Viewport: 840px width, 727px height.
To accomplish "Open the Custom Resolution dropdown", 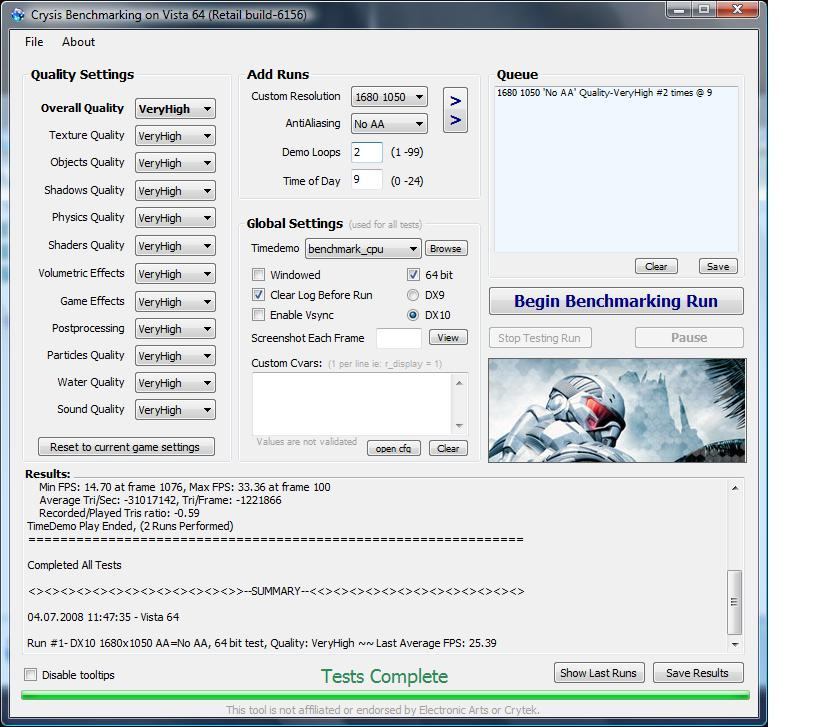I will point(389,97).
